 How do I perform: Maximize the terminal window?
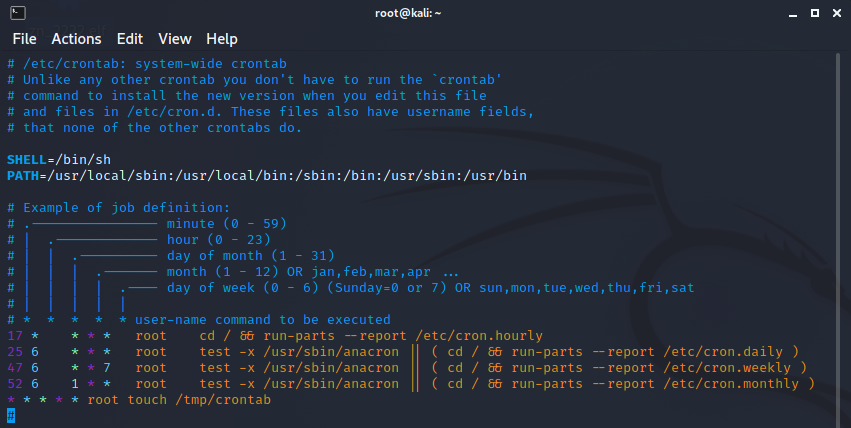click(814, 12)
